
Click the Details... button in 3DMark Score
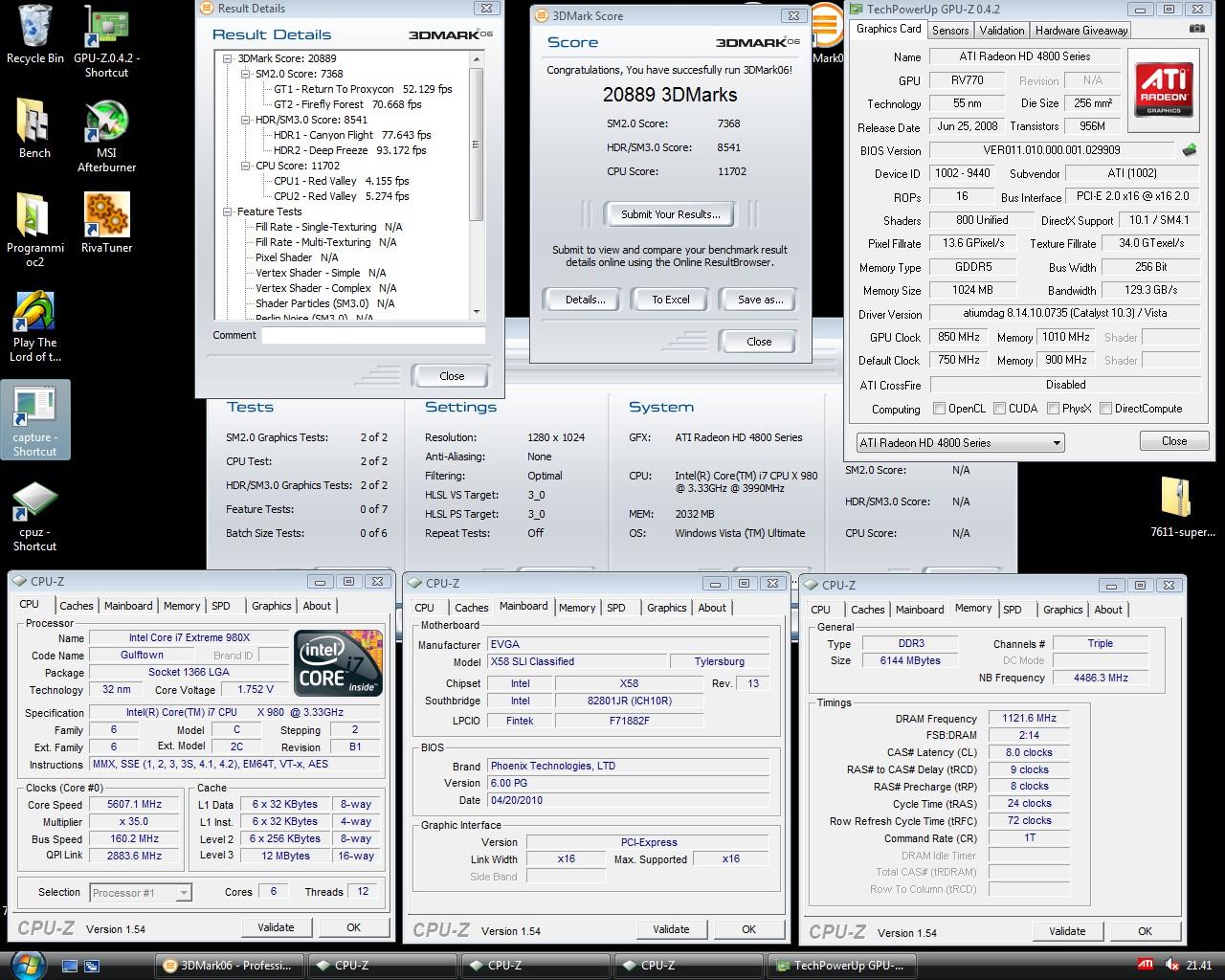pos(585,300)
